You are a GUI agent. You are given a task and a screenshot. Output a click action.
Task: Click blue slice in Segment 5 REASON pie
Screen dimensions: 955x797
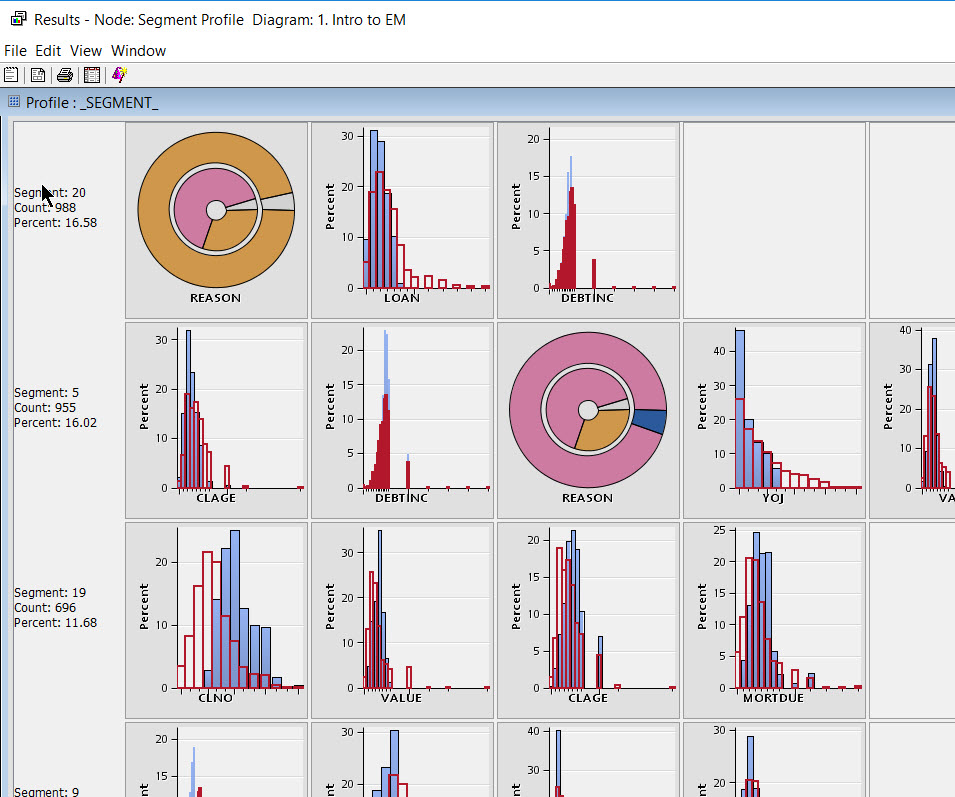click(650, 422)
